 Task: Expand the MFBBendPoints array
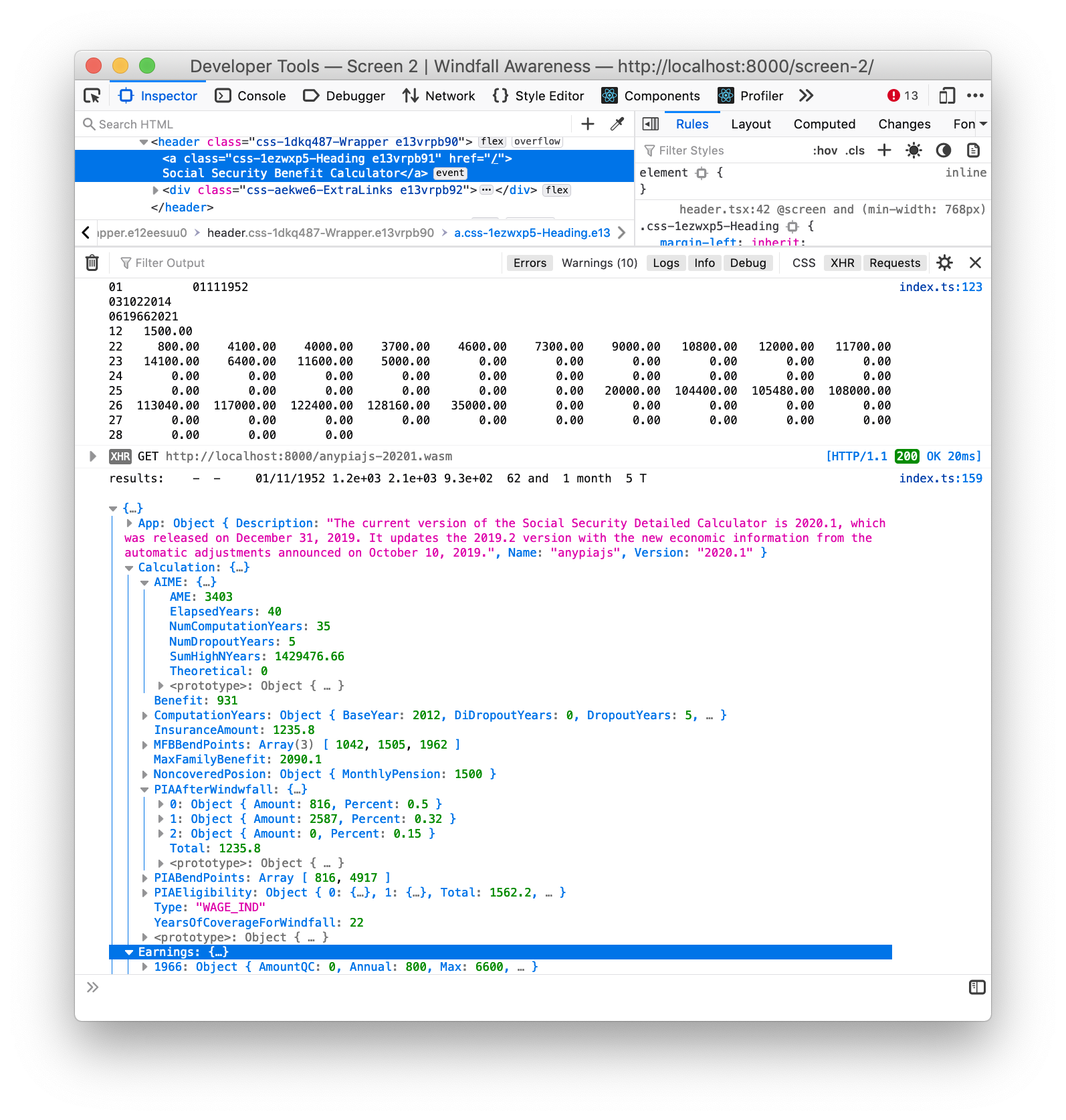(144, 745)
